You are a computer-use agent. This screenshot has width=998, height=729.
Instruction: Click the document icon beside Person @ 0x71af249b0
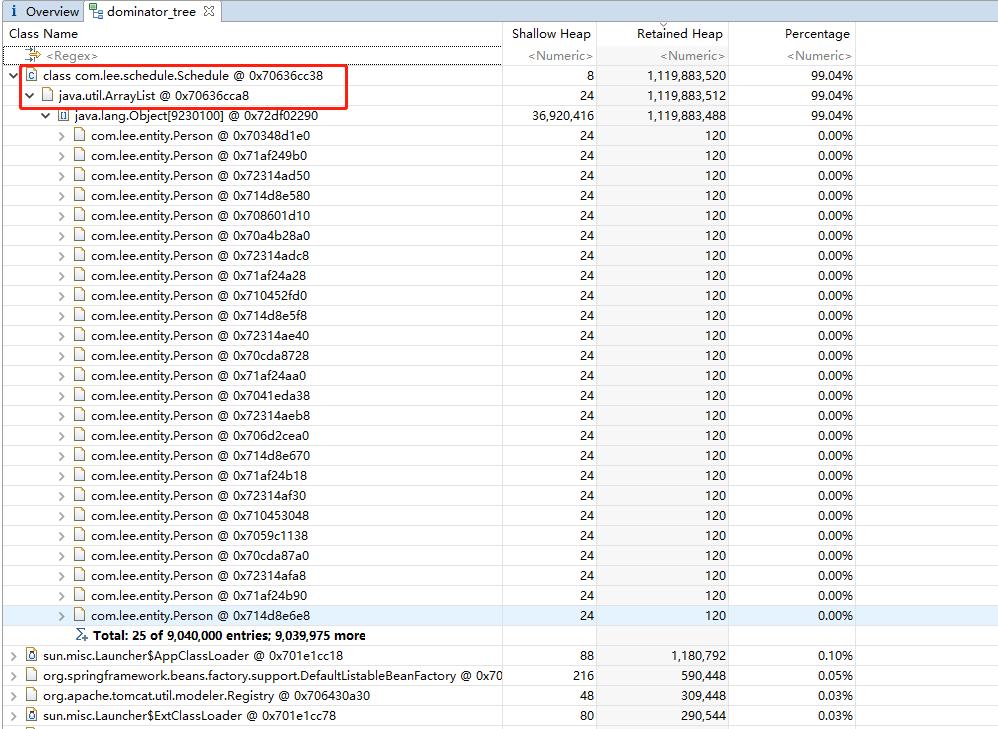click(x=78, y=155)
